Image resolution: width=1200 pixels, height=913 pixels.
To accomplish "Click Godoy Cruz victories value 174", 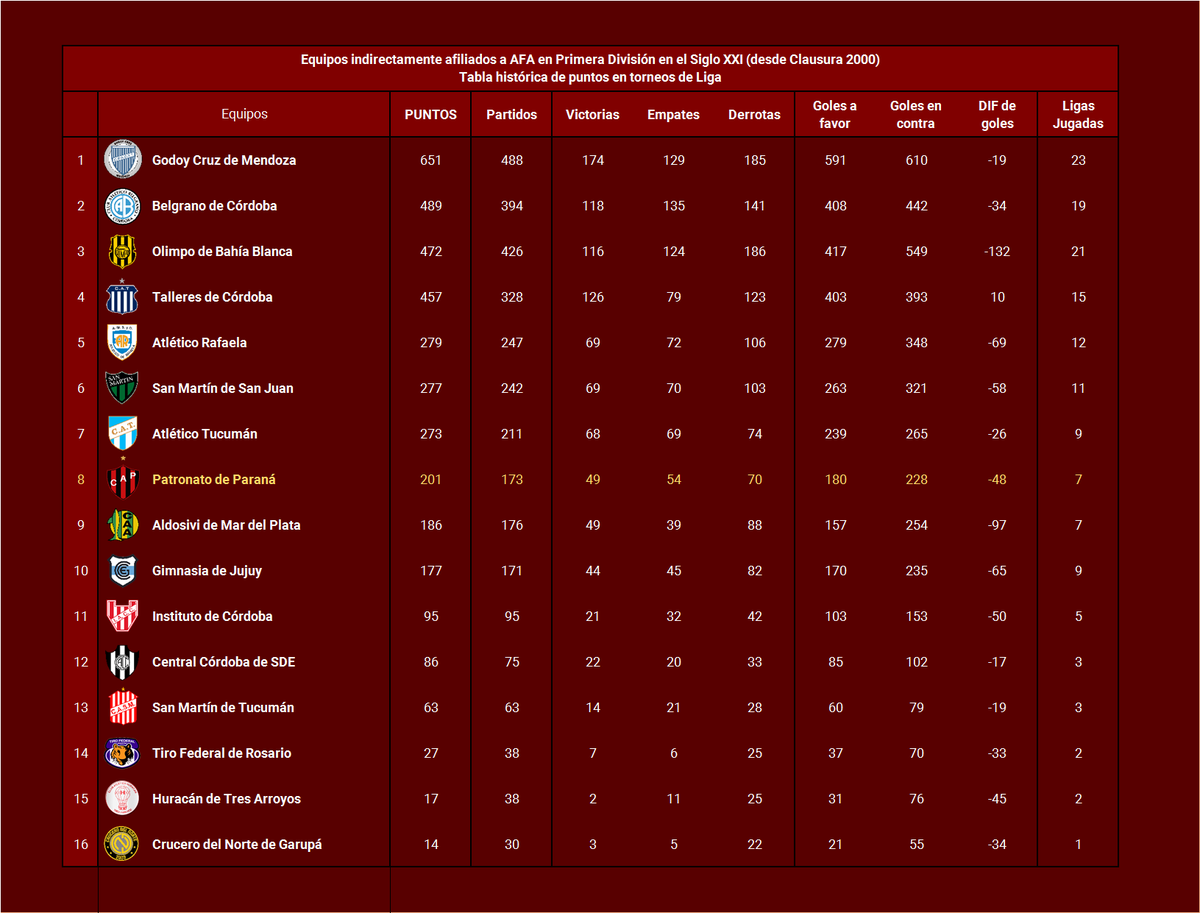I will (593, 160).
